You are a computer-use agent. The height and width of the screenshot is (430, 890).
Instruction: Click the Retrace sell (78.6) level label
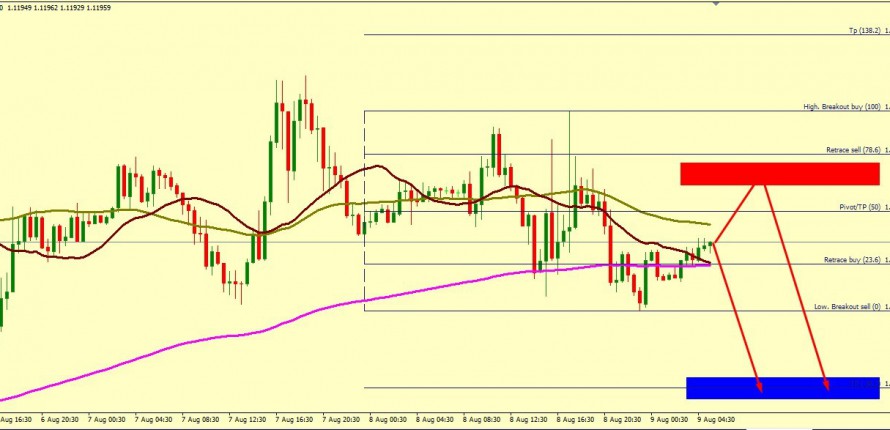tap(853, 150)
